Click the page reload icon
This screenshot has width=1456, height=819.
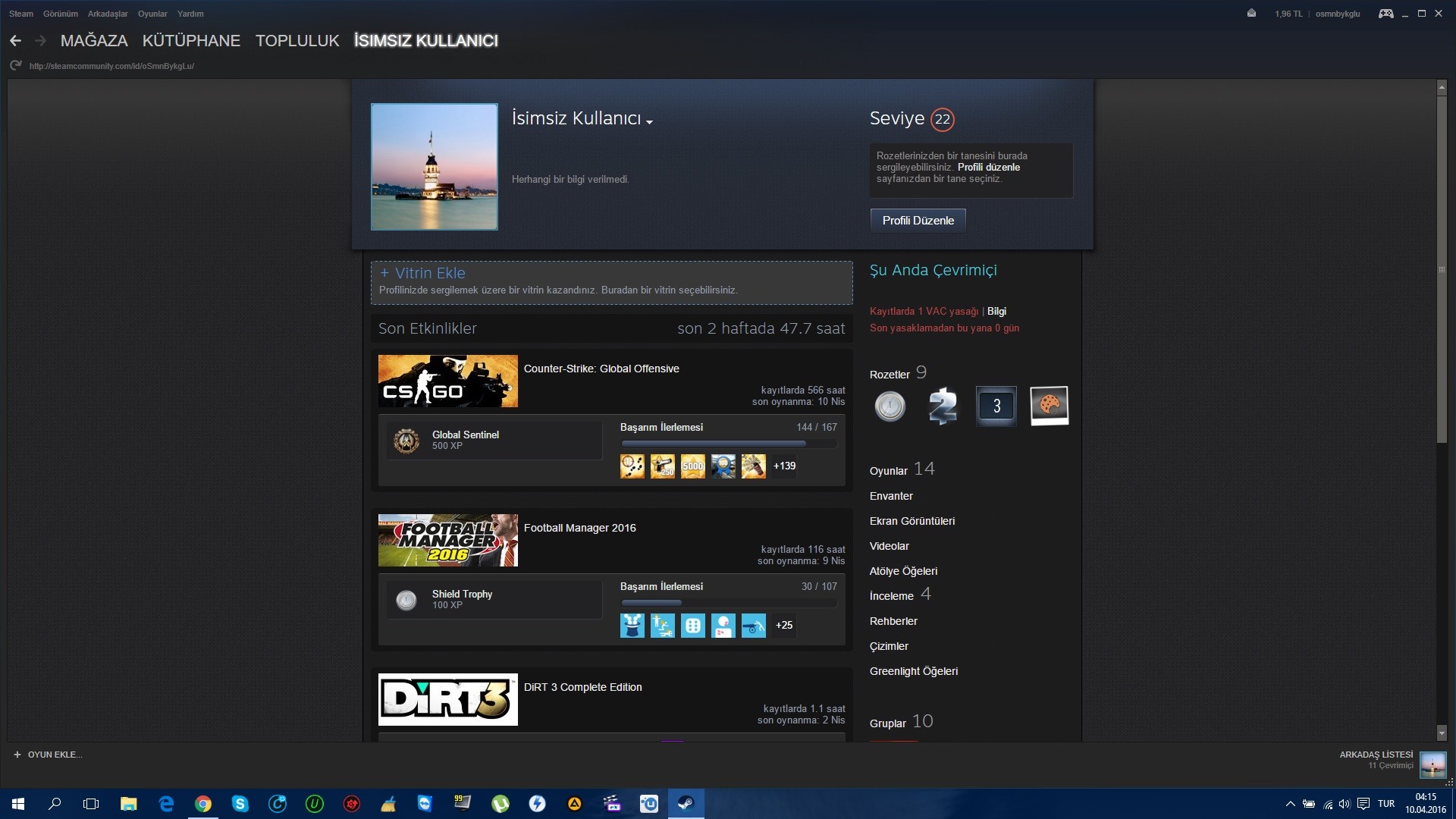pos(15,66)
